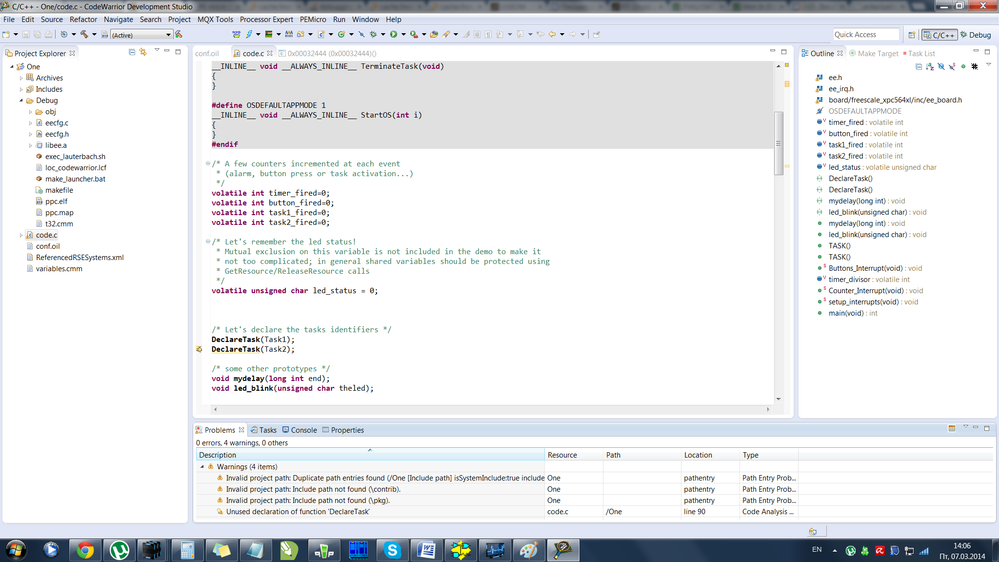Viewport: 999px width, 562px height.
Task: Click into the Quick Access field
Action: point(865,34)
